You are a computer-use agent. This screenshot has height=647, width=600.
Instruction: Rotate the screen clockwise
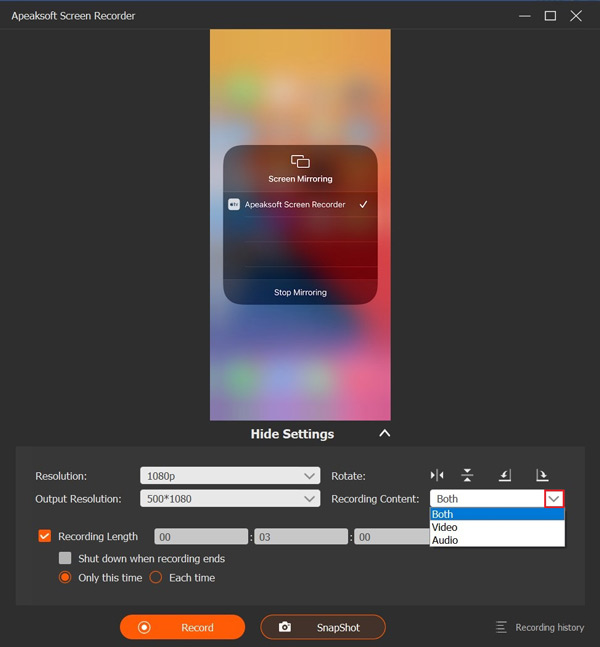click(542, 475)
